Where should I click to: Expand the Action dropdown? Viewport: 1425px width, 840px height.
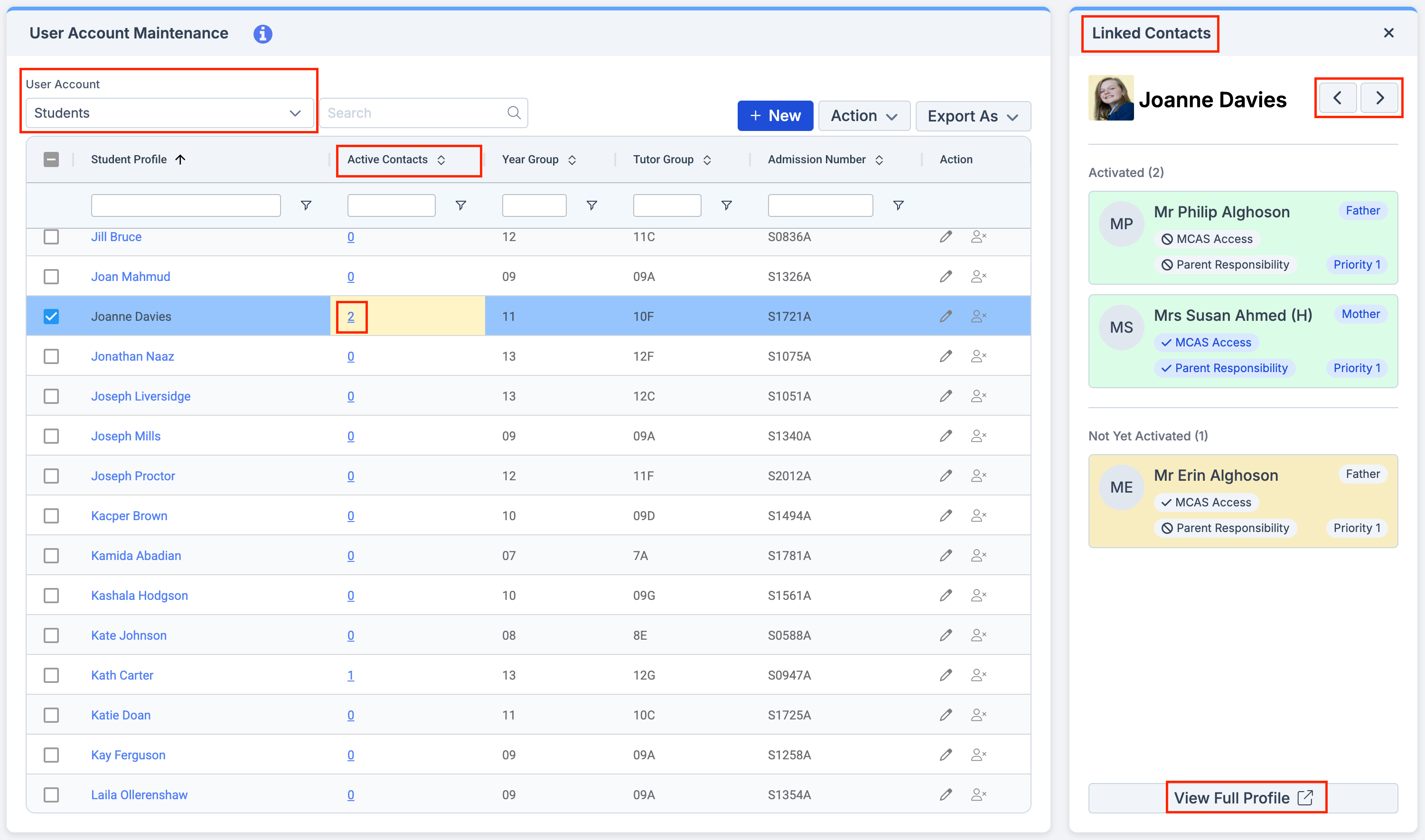coord(863,115)
